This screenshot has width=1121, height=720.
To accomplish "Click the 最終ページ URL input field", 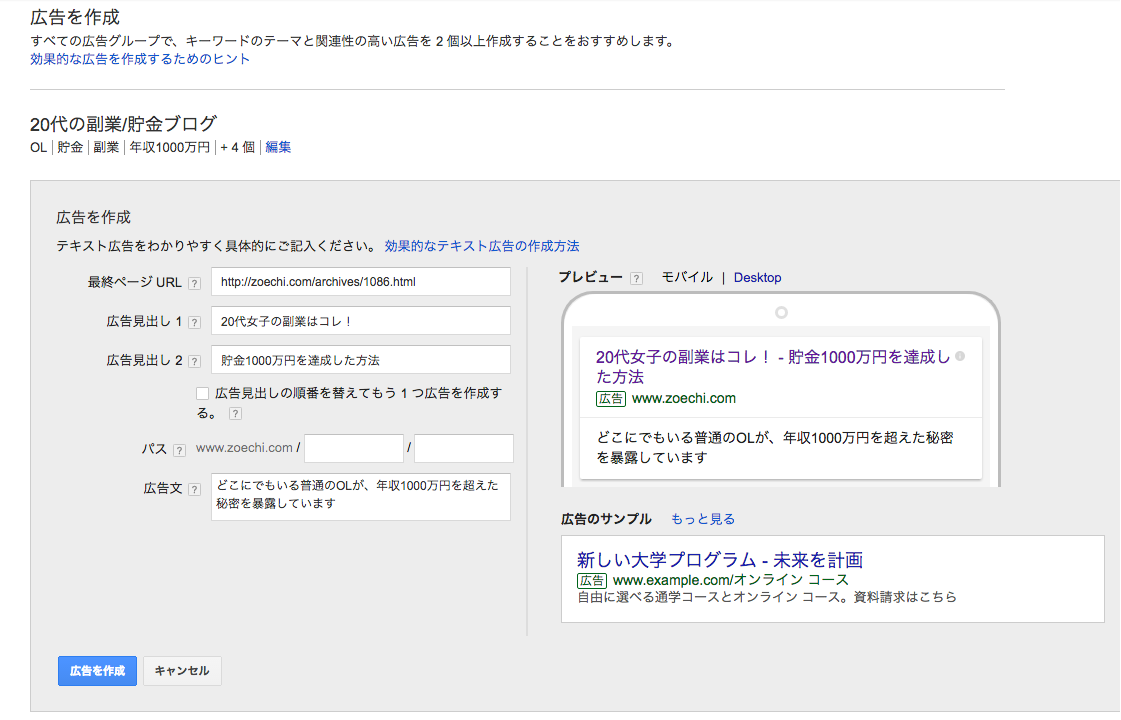I will pos(360,282).
